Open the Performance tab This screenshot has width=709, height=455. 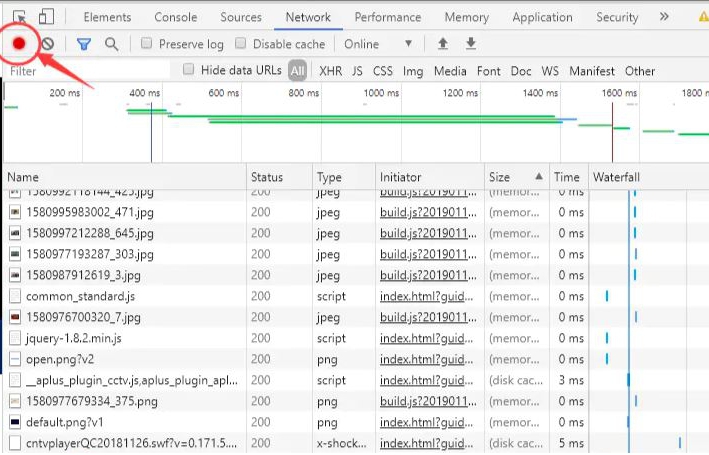pyautogui.click(x=387, y=17)
